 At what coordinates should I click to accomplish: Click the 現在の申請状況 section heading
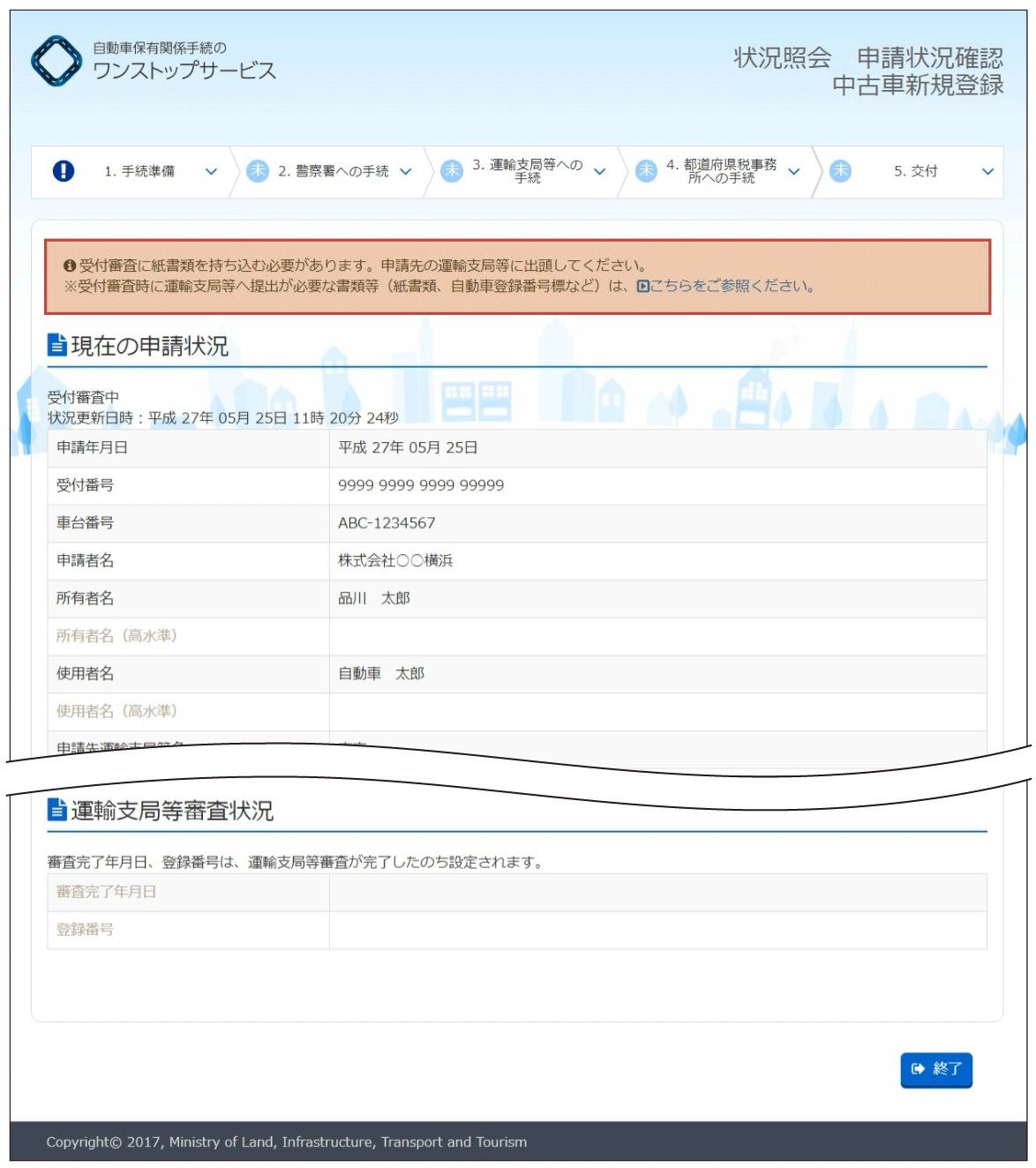(149, 347)
